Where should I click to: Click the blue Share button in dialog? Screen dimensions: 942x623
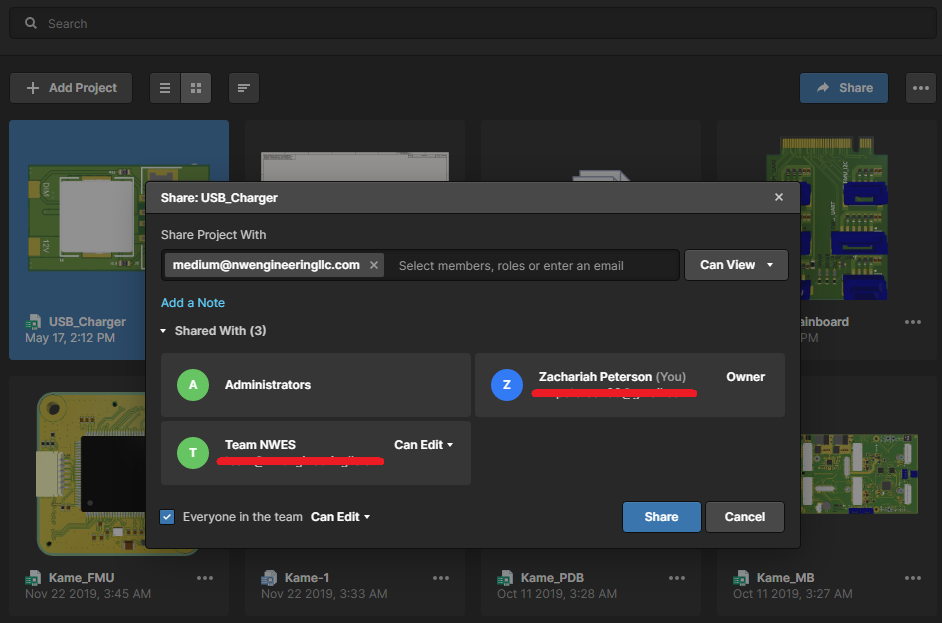click(x=661, y=517)
